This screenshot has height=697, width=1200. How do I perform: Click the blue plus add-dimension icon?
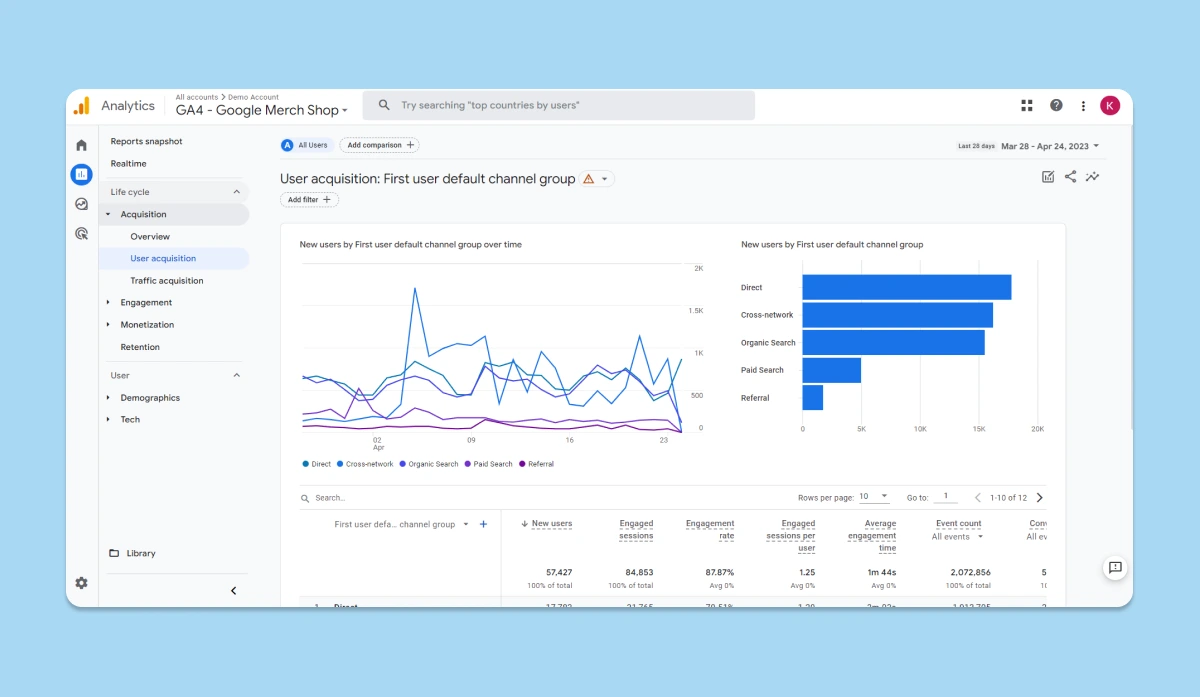tap(483, 524)
